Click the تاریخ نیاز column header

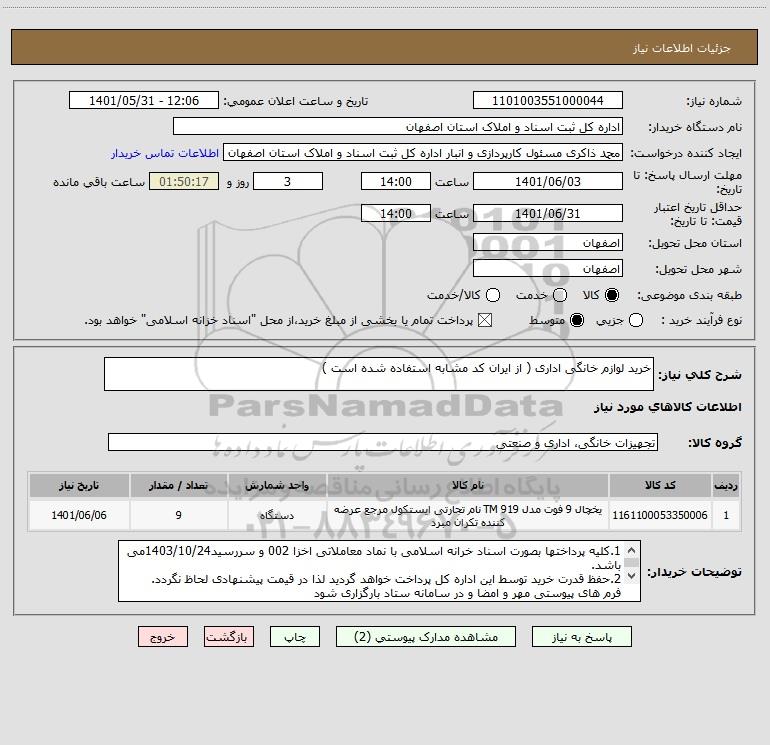tap(79, 485)
